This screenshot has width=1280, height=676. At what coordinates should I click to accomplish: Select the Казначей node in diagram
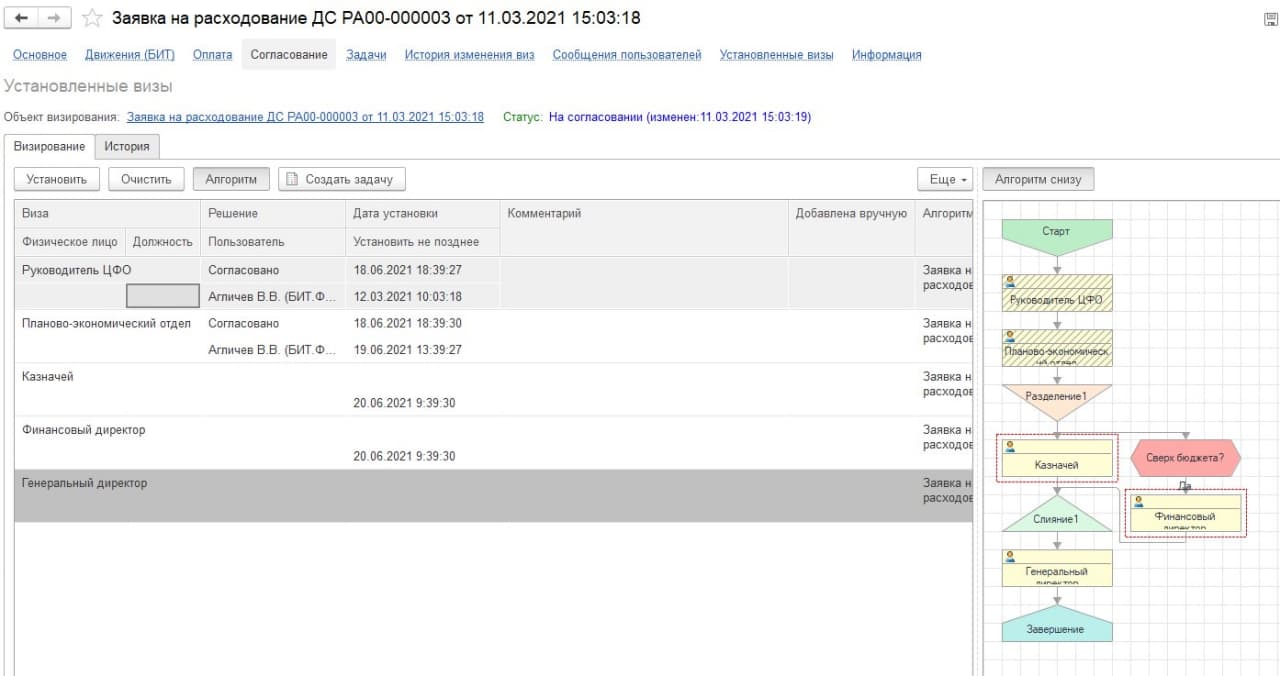[1056, 465]
